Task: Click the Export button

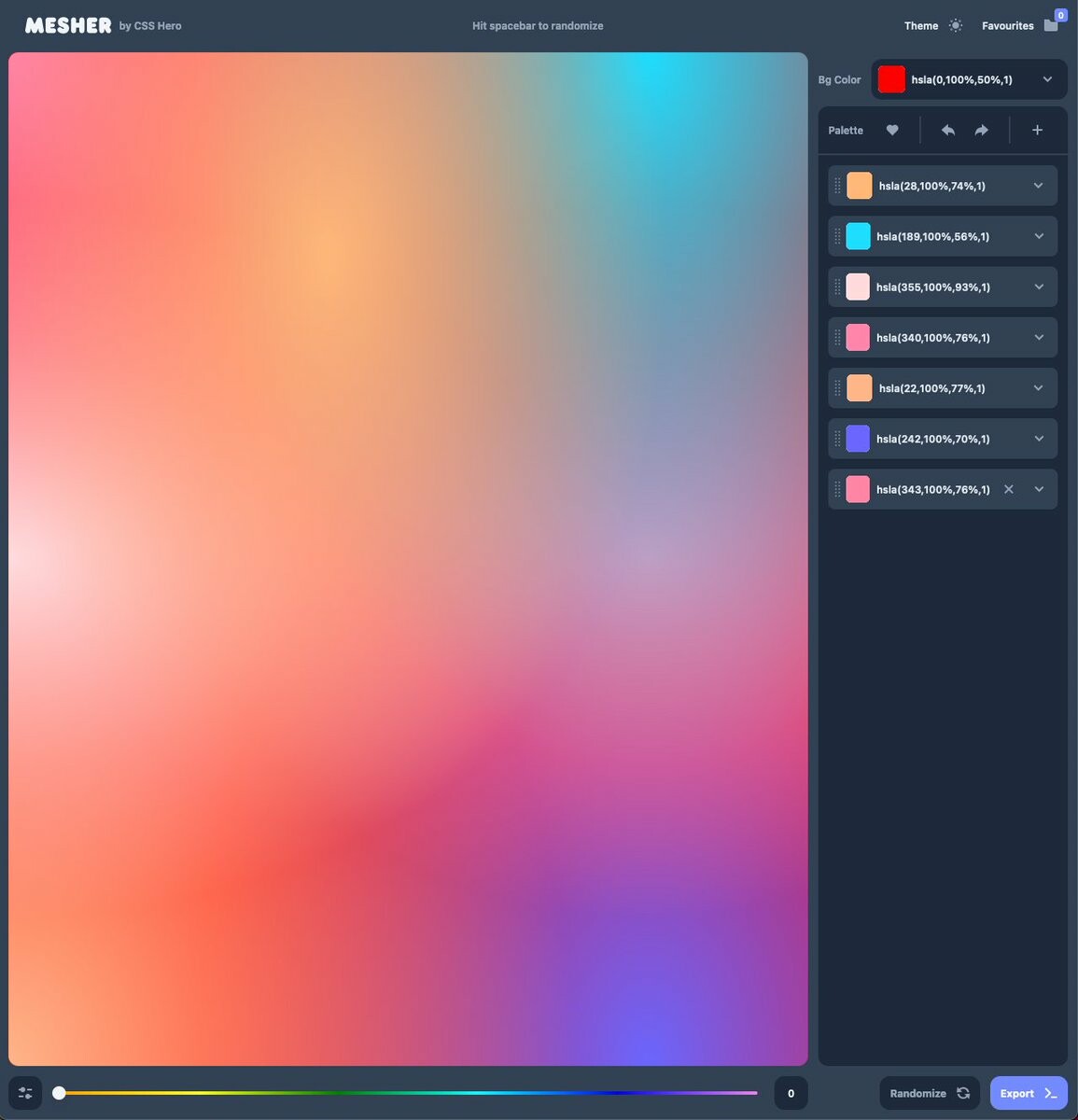Action: 1028,1093
